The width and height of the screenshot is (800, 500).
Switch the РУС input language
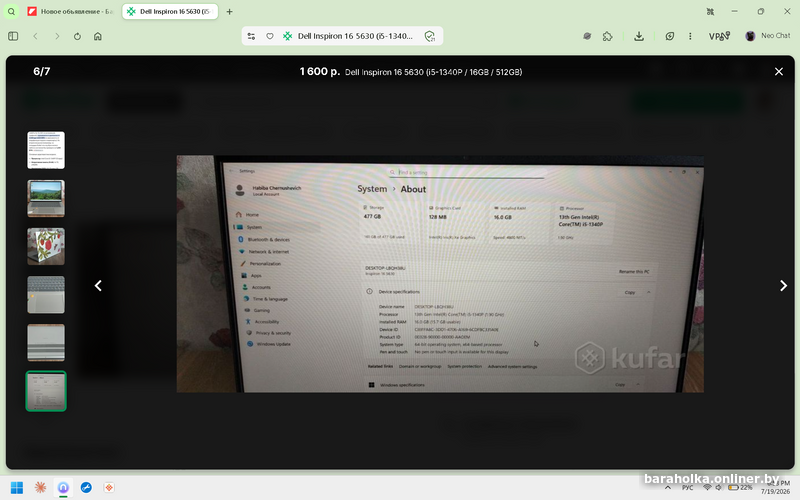(687, 488)
